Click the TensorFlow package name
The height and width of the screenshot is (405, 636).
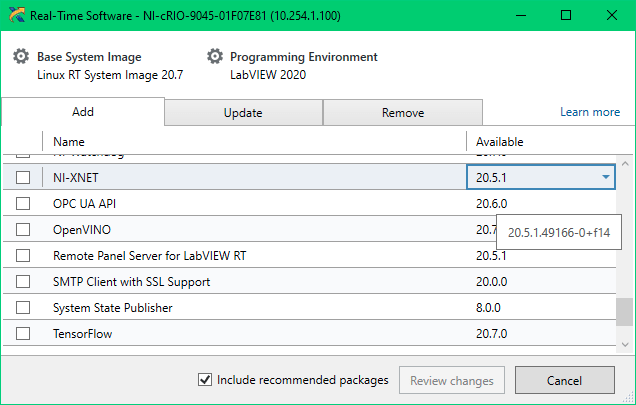click(x=82, y=334)
